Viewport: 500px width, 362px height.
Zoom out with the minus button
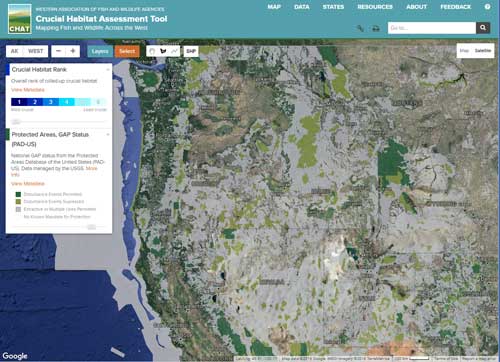pyautogui.click(x=59, y=51)
